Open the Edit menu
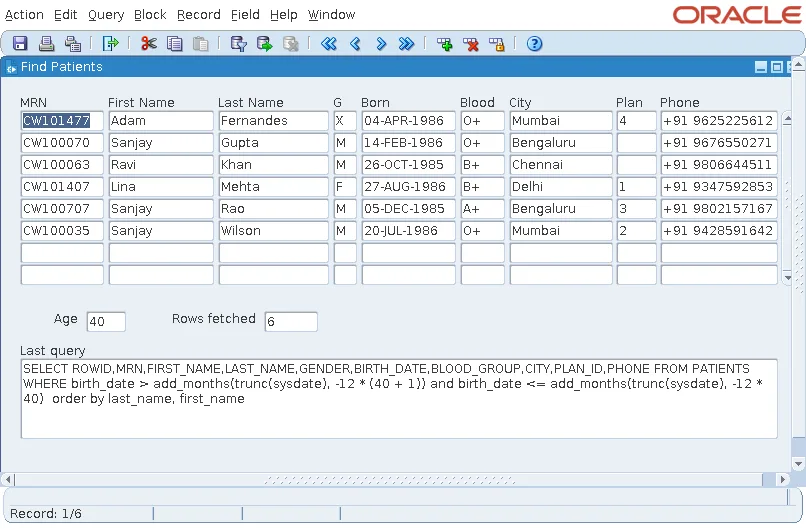This screenshot has height=529, width=806. [66, 15]
